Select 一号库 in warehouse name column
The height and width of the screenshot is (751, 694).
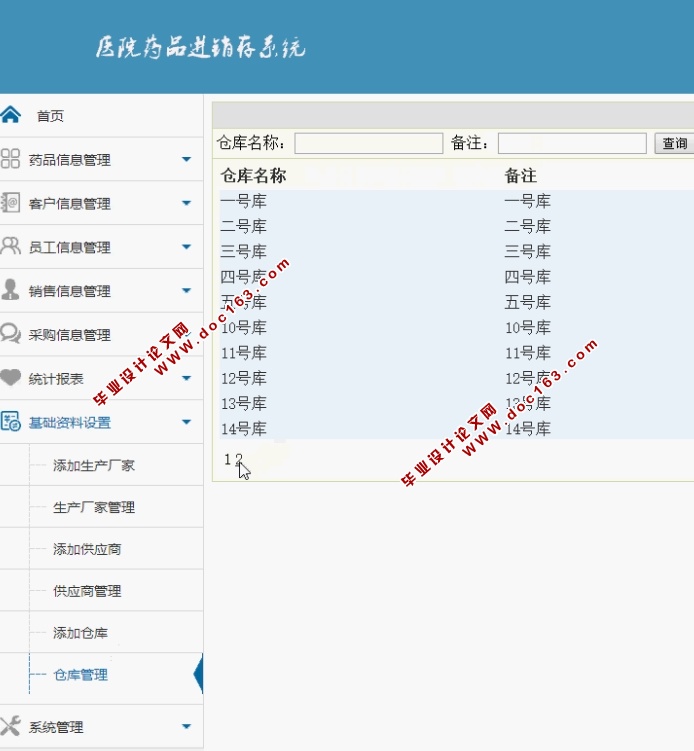243,201
